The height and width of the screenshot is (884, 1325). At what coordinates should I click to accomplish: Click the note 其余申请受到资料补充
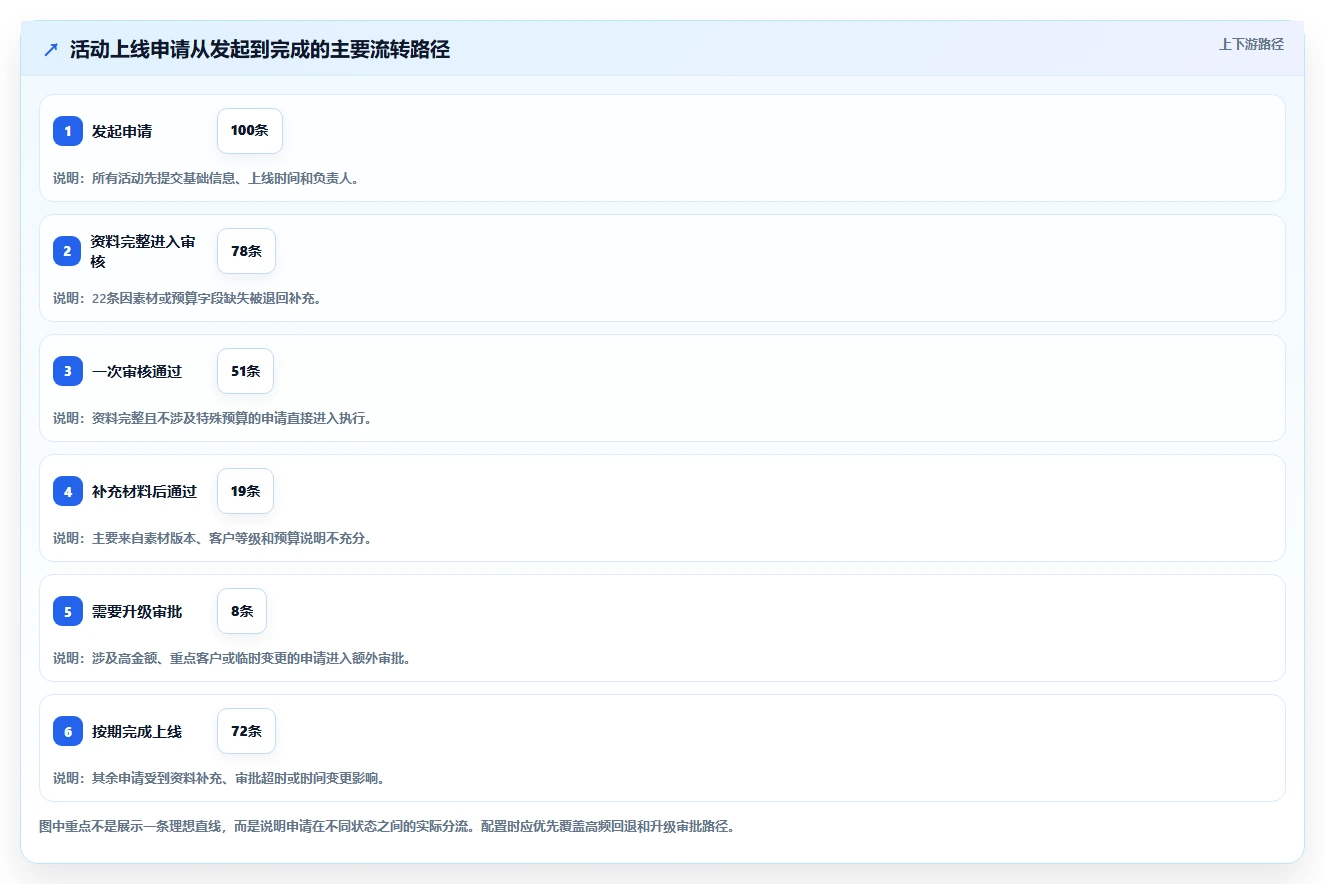pos(219,778)
